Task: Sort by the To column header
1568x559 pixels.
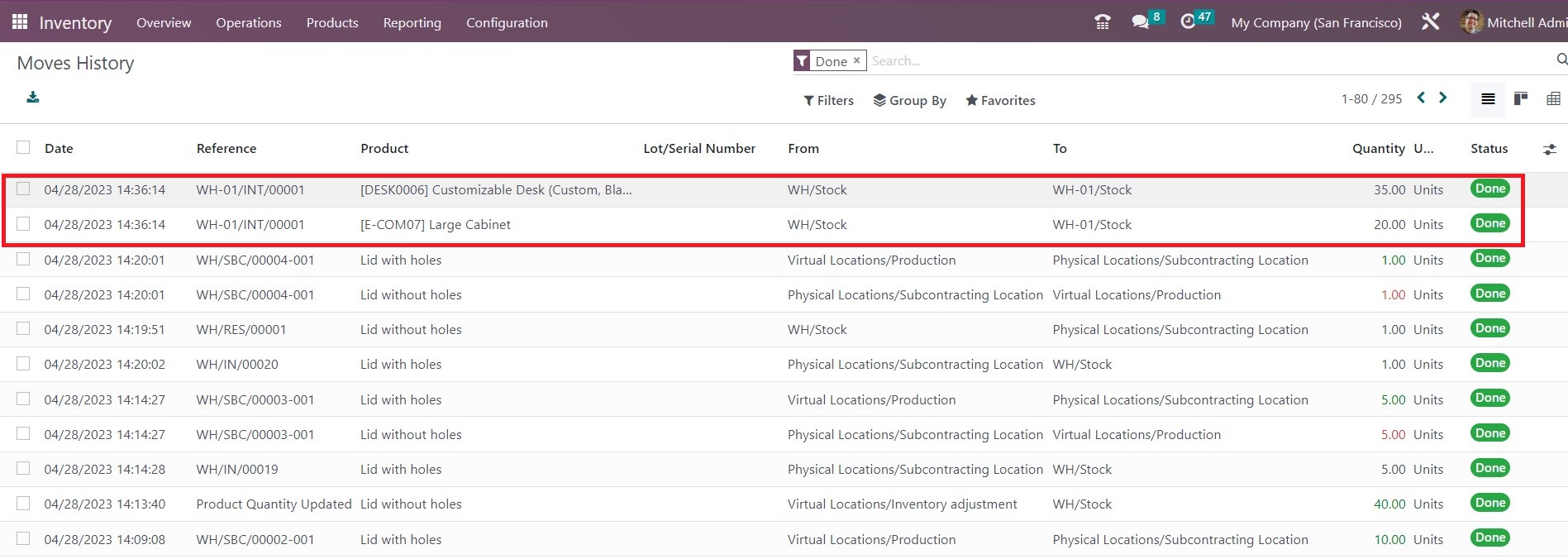Action: [x=1060, y=148]
